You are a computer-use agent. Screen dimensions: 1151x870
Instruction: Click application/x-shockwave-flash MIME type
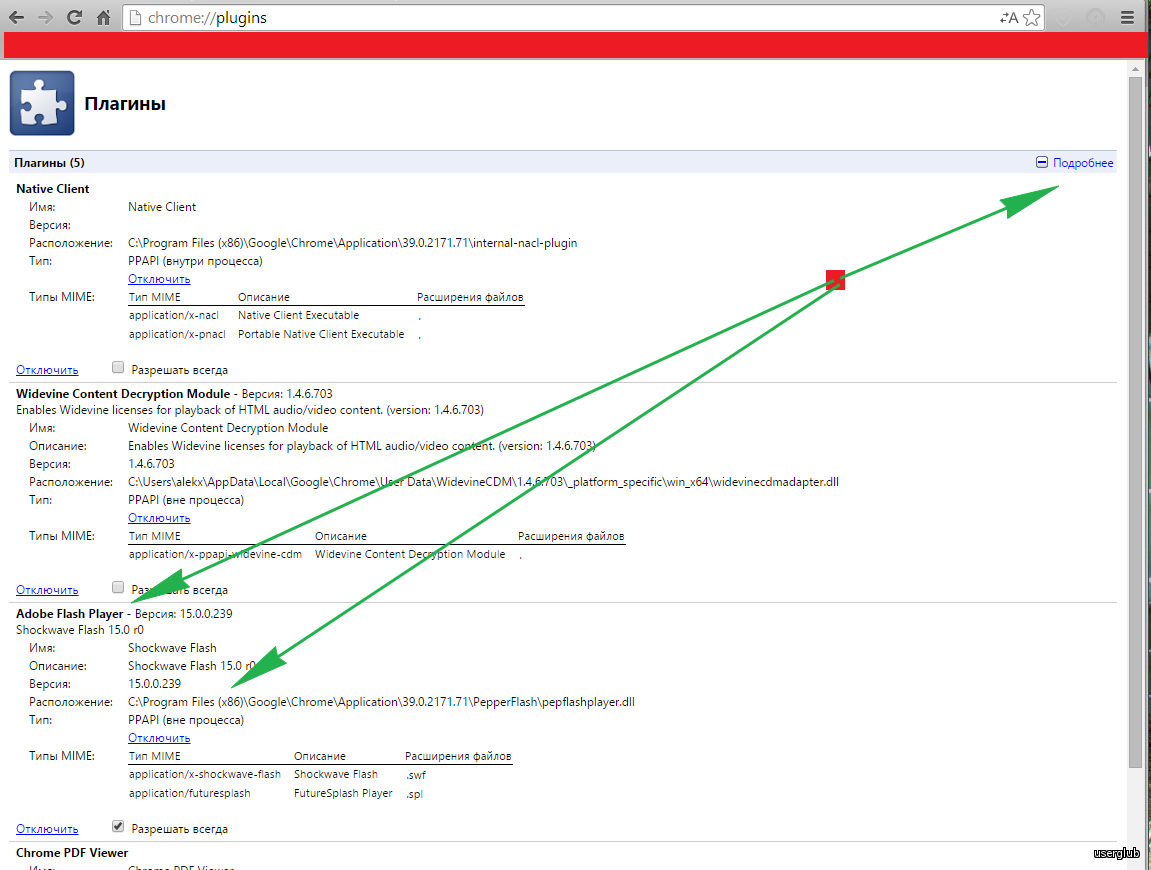tap(205, 775)
